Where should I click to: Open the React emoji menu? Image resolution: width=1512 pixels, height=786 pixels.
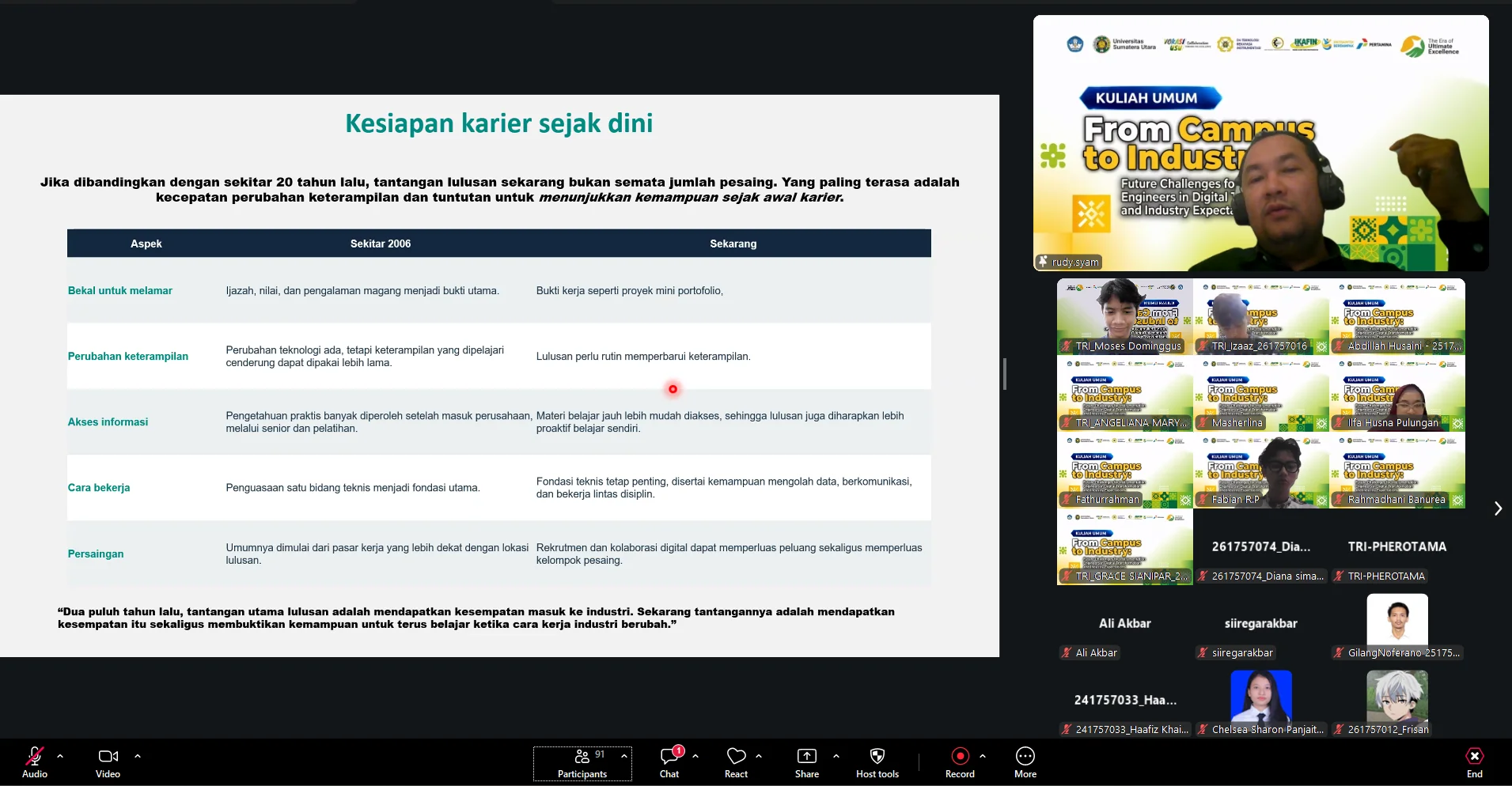(737, 762)
